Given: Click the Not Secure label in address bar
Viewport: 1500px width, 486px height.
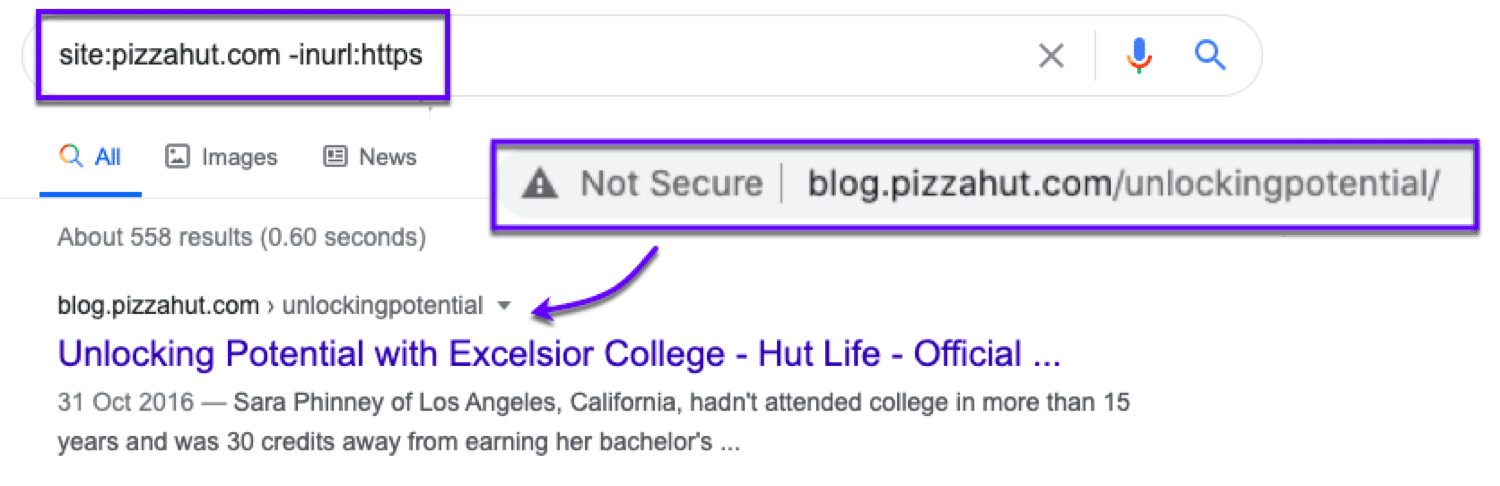Looking at the screenshot, I should (x=671, y=184).
